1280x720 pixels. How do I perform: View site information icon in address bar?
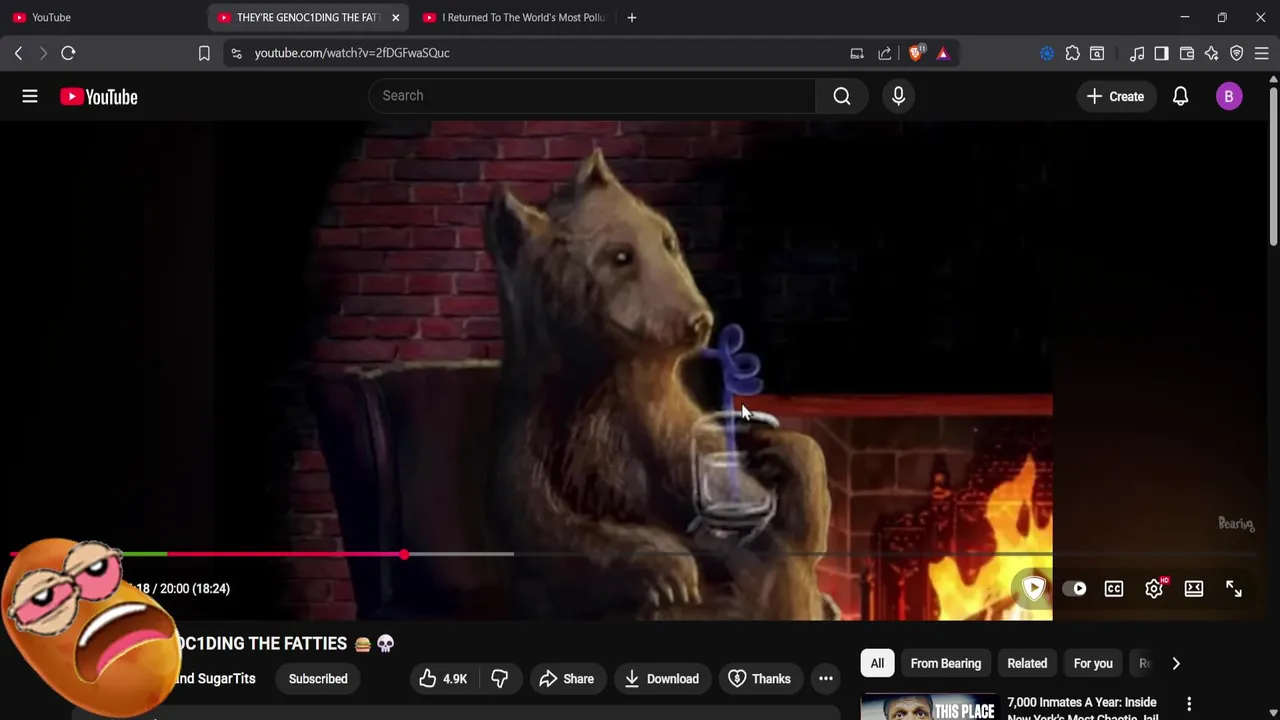[x=236, y=53]
